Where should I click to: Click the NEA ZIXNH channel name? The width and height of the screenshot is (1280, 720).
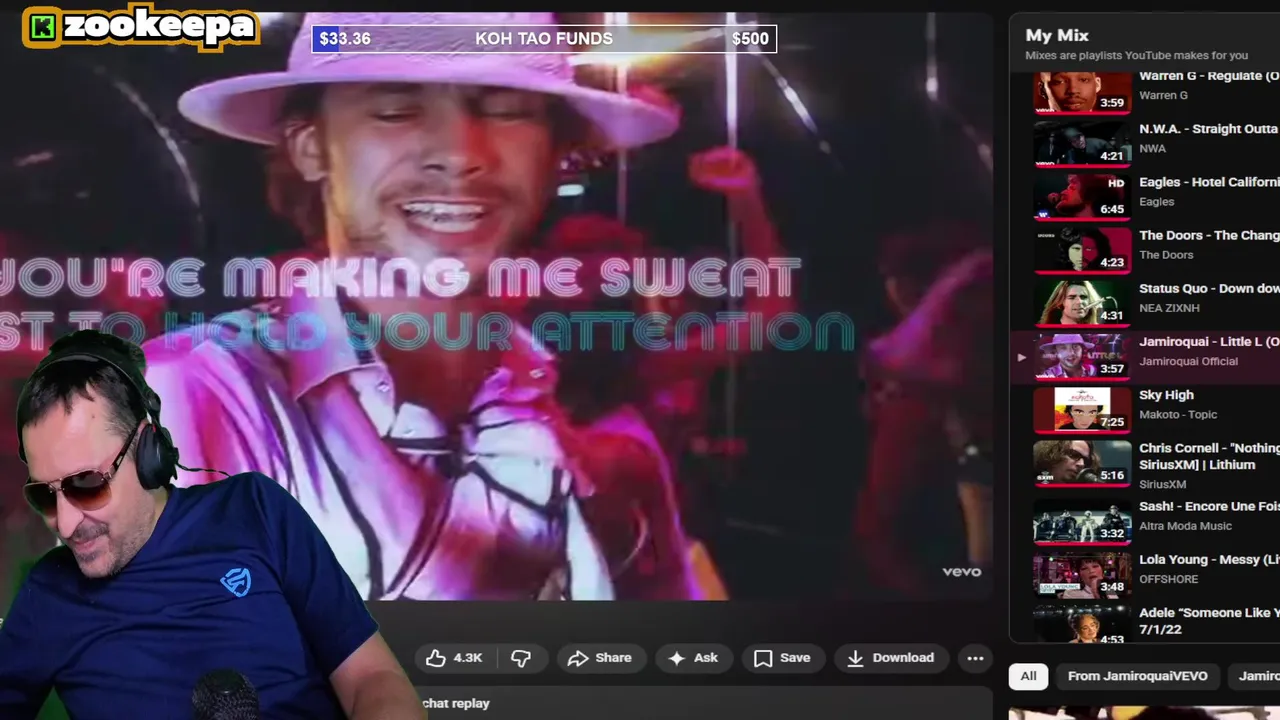click(x=1169, y=308)
